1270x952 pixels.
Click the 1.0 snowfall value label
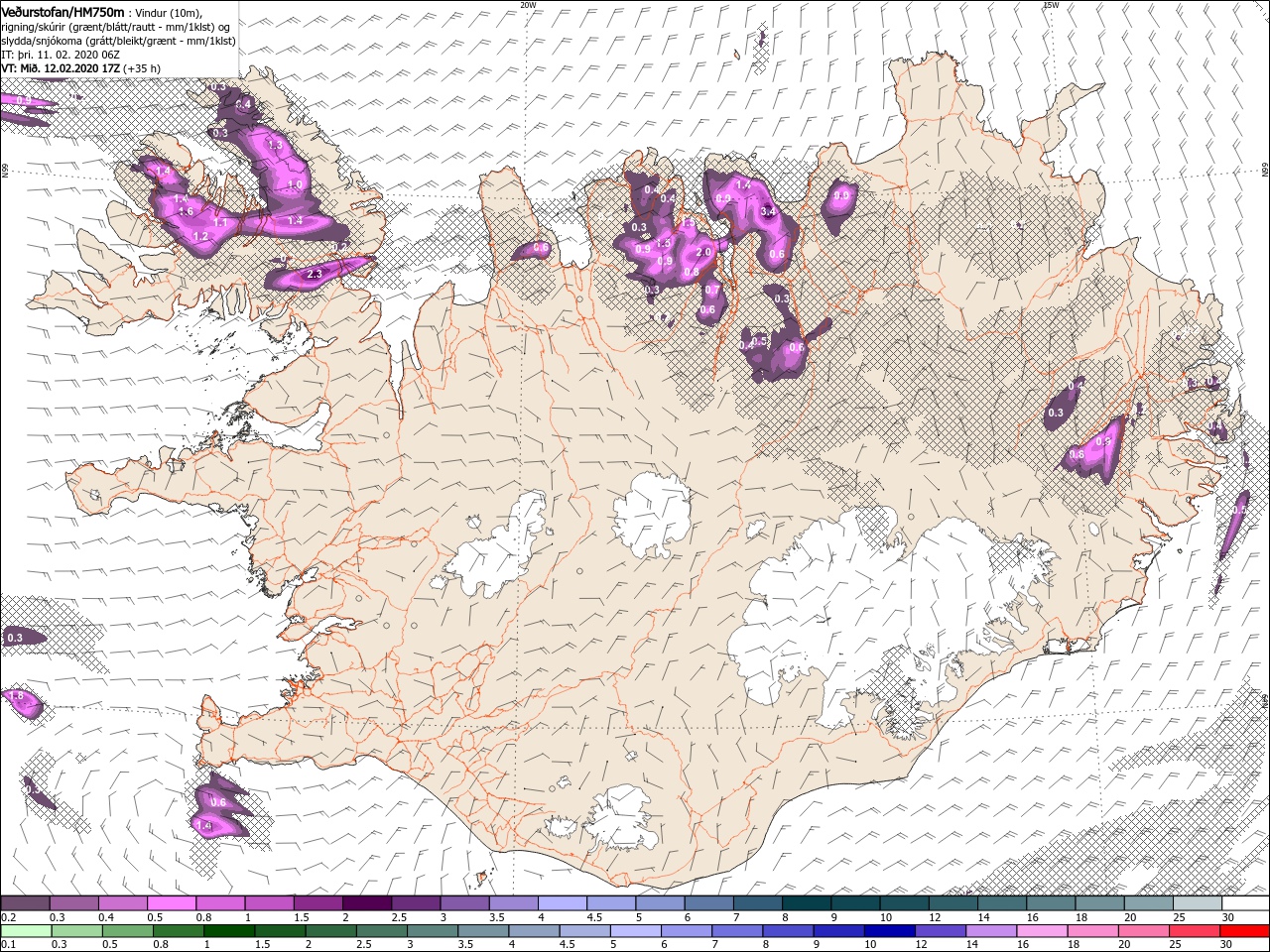point(294,184)
